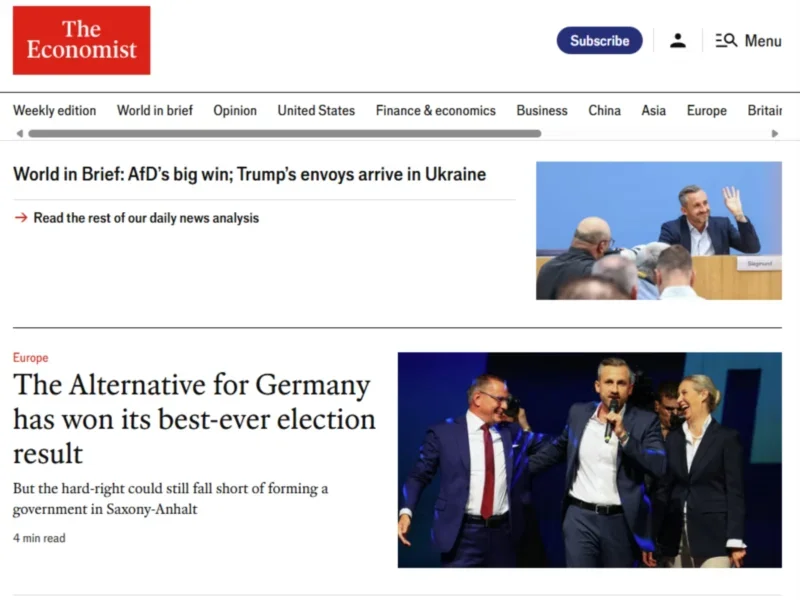Open the AfD stage celebration photo

pos(590,460)
